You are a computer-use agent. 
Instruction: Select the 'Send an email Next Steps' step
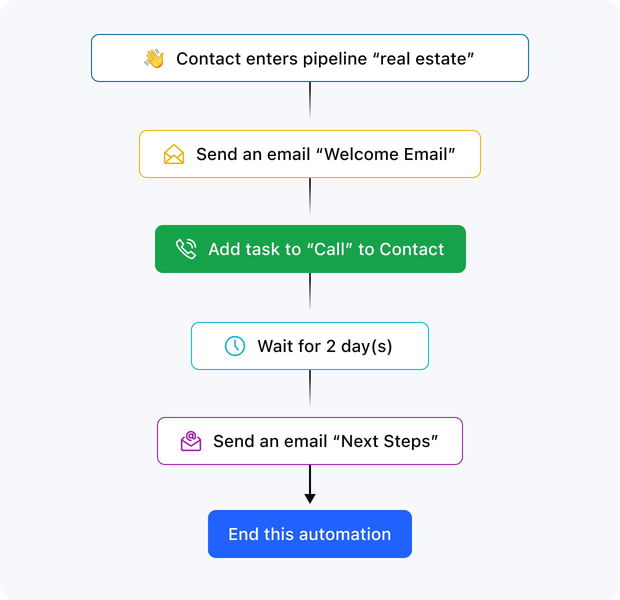310,441
